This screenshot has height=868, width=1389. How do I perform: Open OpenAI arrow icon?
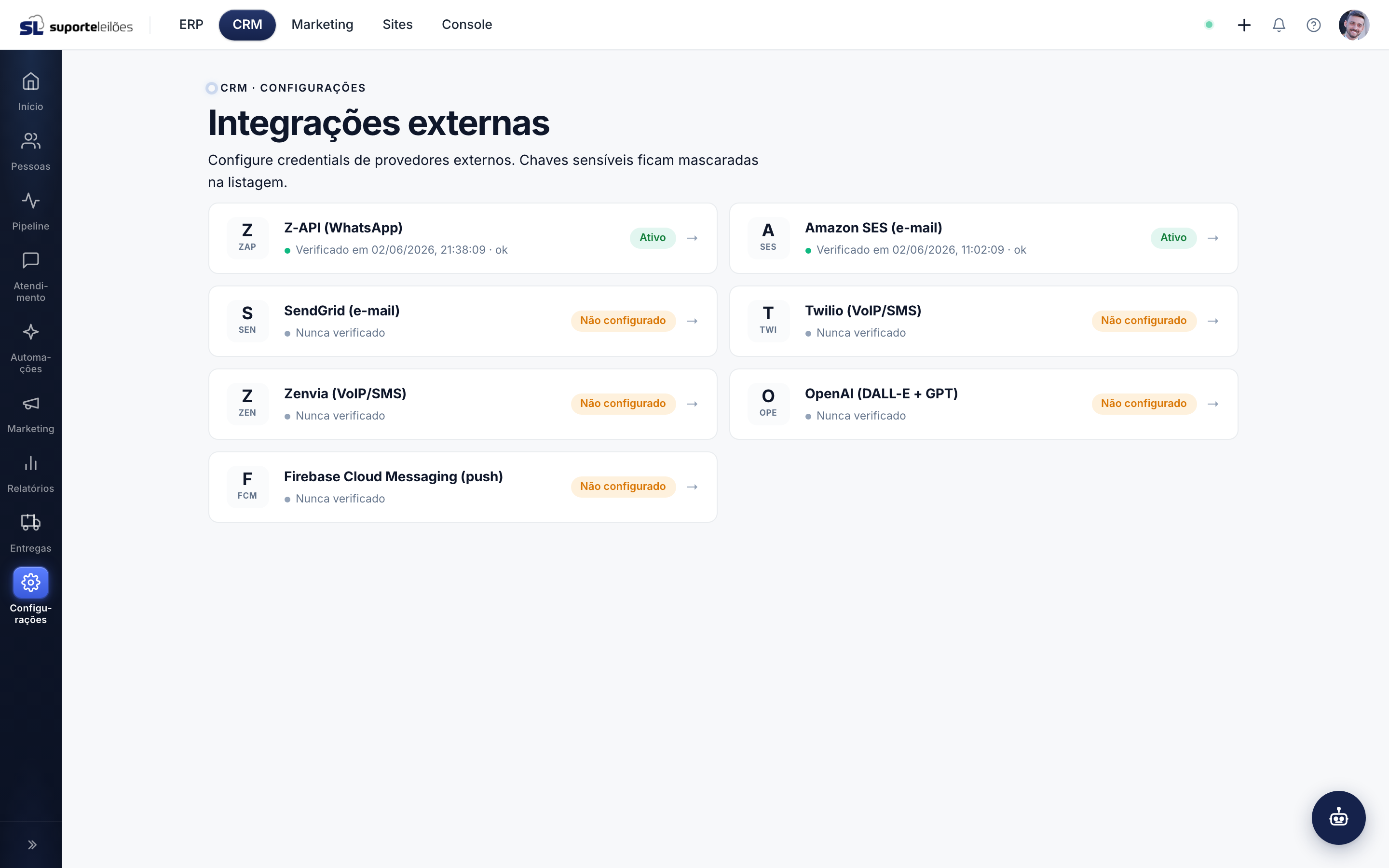pyautogui.click(x=1213, y=404)
